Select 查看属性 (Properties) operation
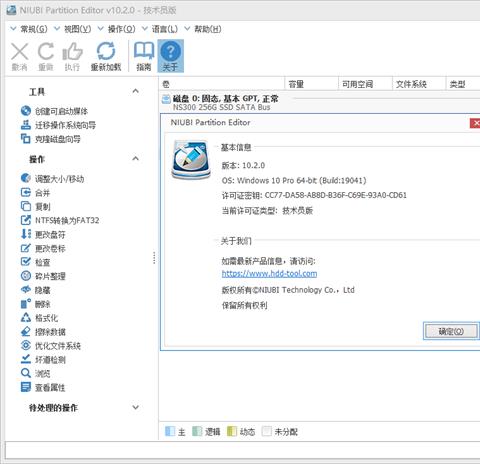Image resolution: width=480 pixels, height=464 pixels. [43, 387]
